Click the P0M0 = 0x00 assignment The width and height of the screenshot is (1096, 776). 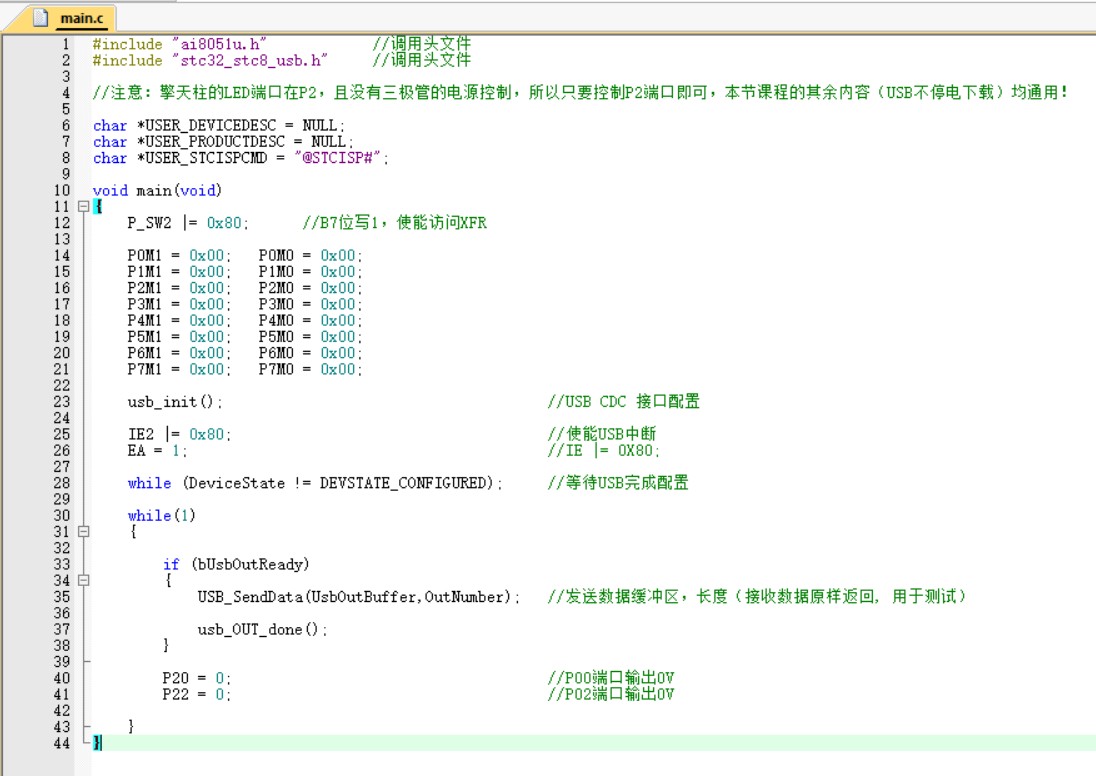[x=310, y=256]
